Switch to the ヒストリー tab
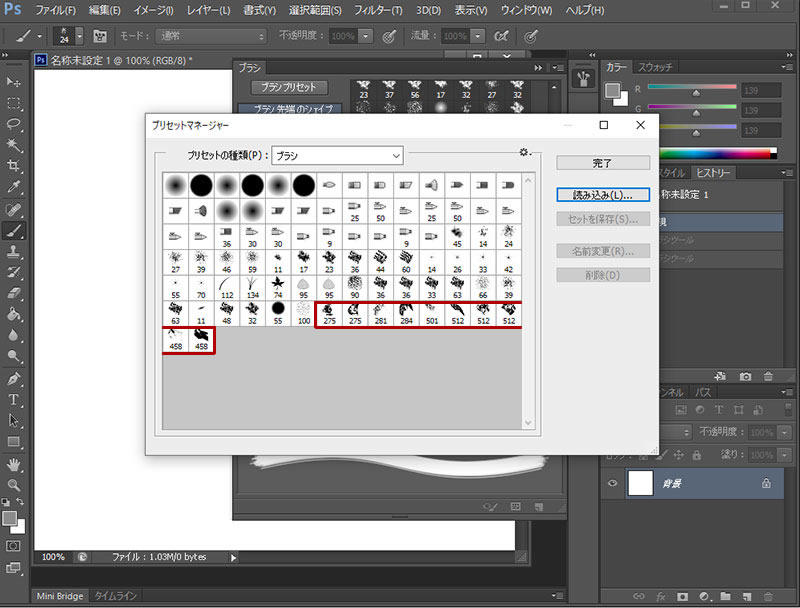 713,173
